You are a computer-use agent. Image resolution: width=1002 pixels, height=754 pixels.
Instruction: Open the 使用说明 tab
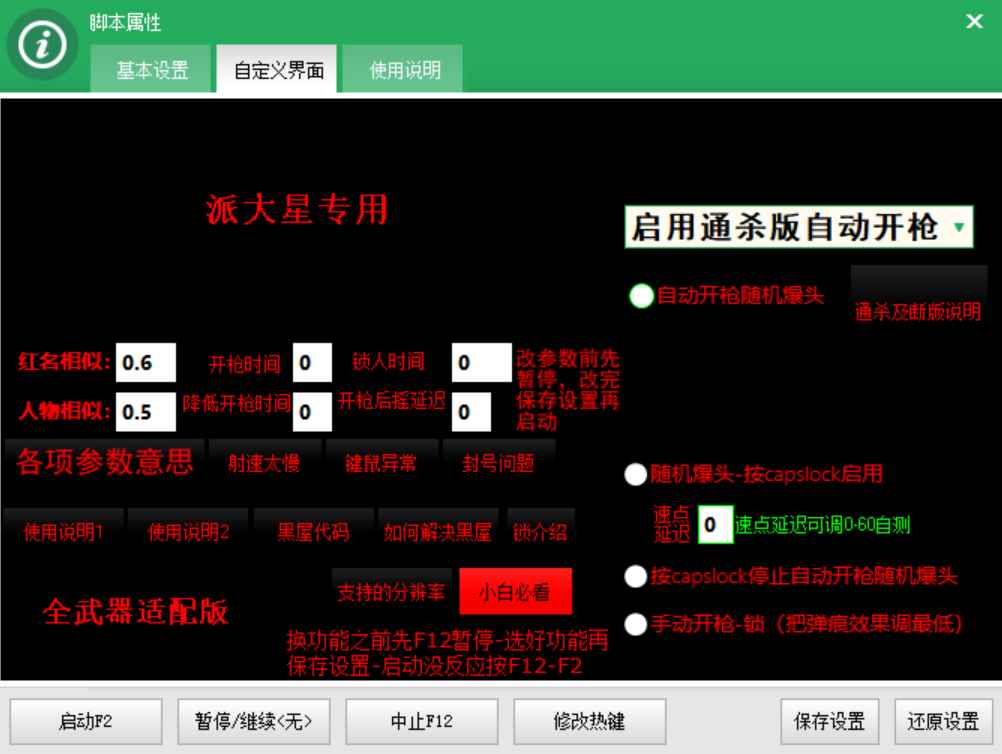pos(401,70)
